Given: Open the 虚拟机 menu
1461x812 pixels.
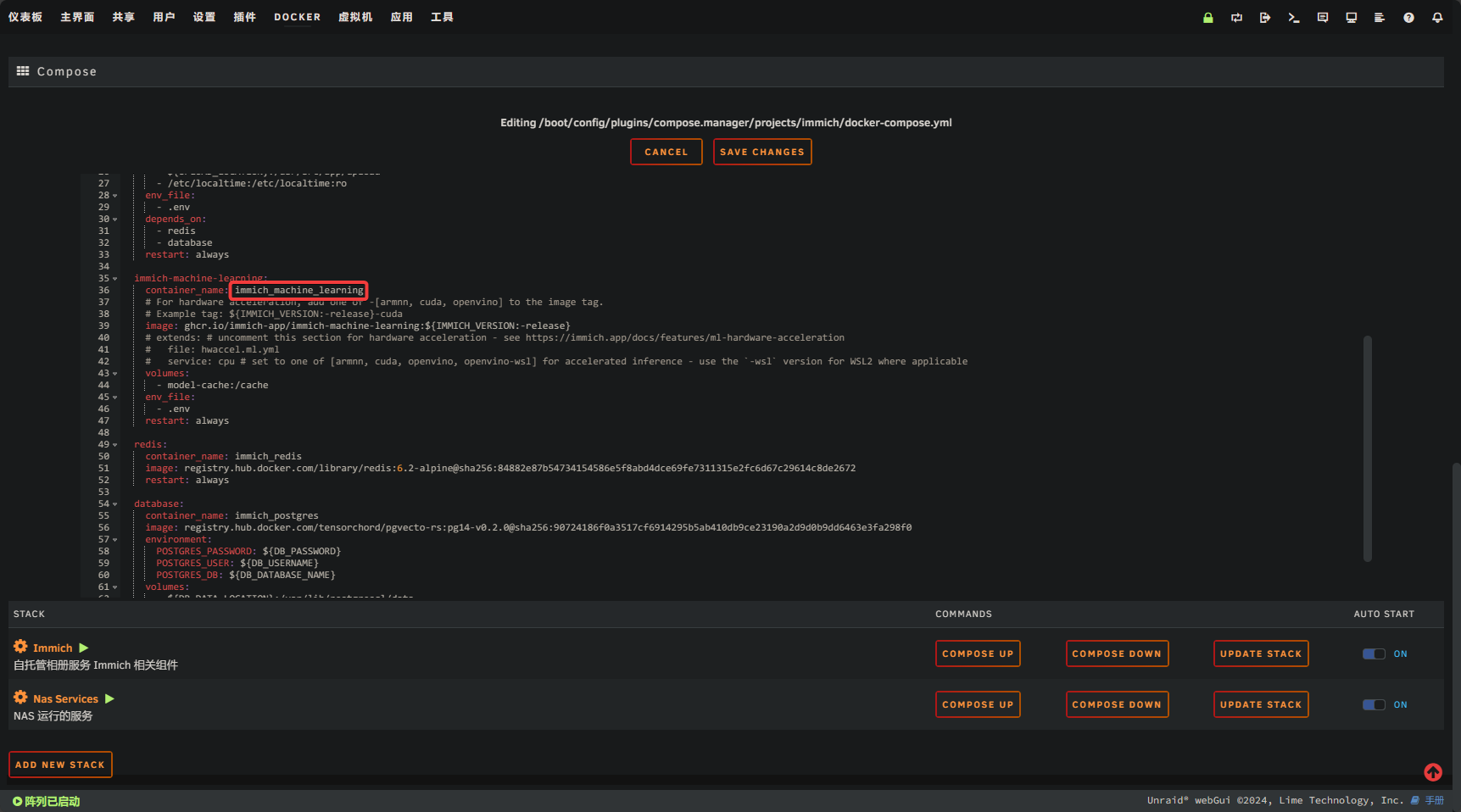Looking at the screenshot, I should click(x=355, y=17).
